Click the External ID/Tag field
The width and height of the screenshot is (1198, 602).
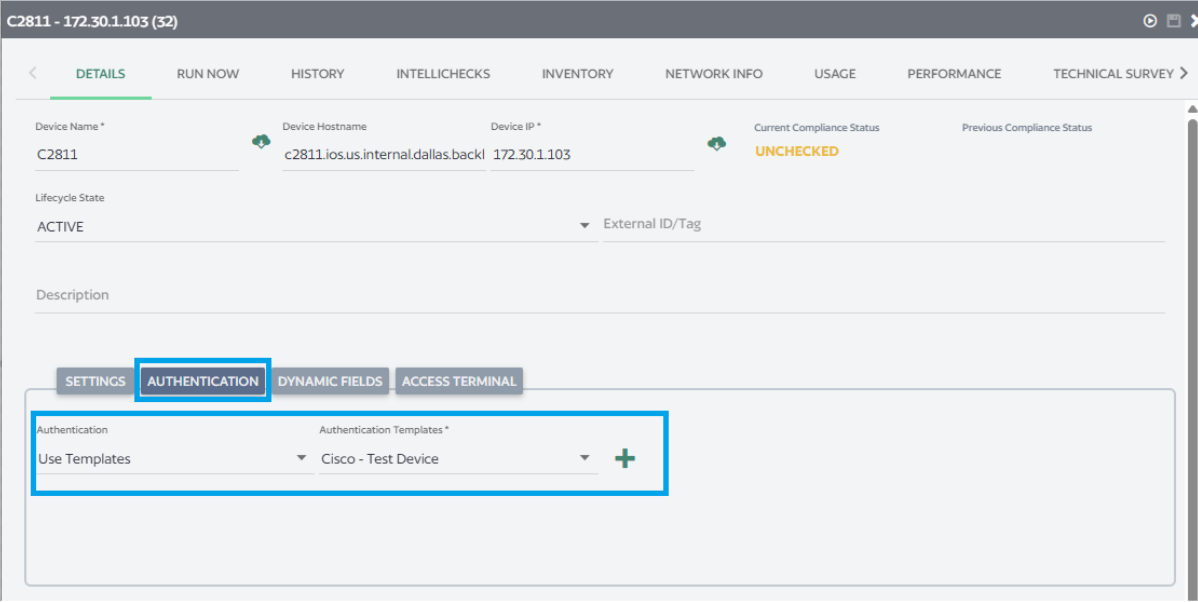[x=882, y=225]
